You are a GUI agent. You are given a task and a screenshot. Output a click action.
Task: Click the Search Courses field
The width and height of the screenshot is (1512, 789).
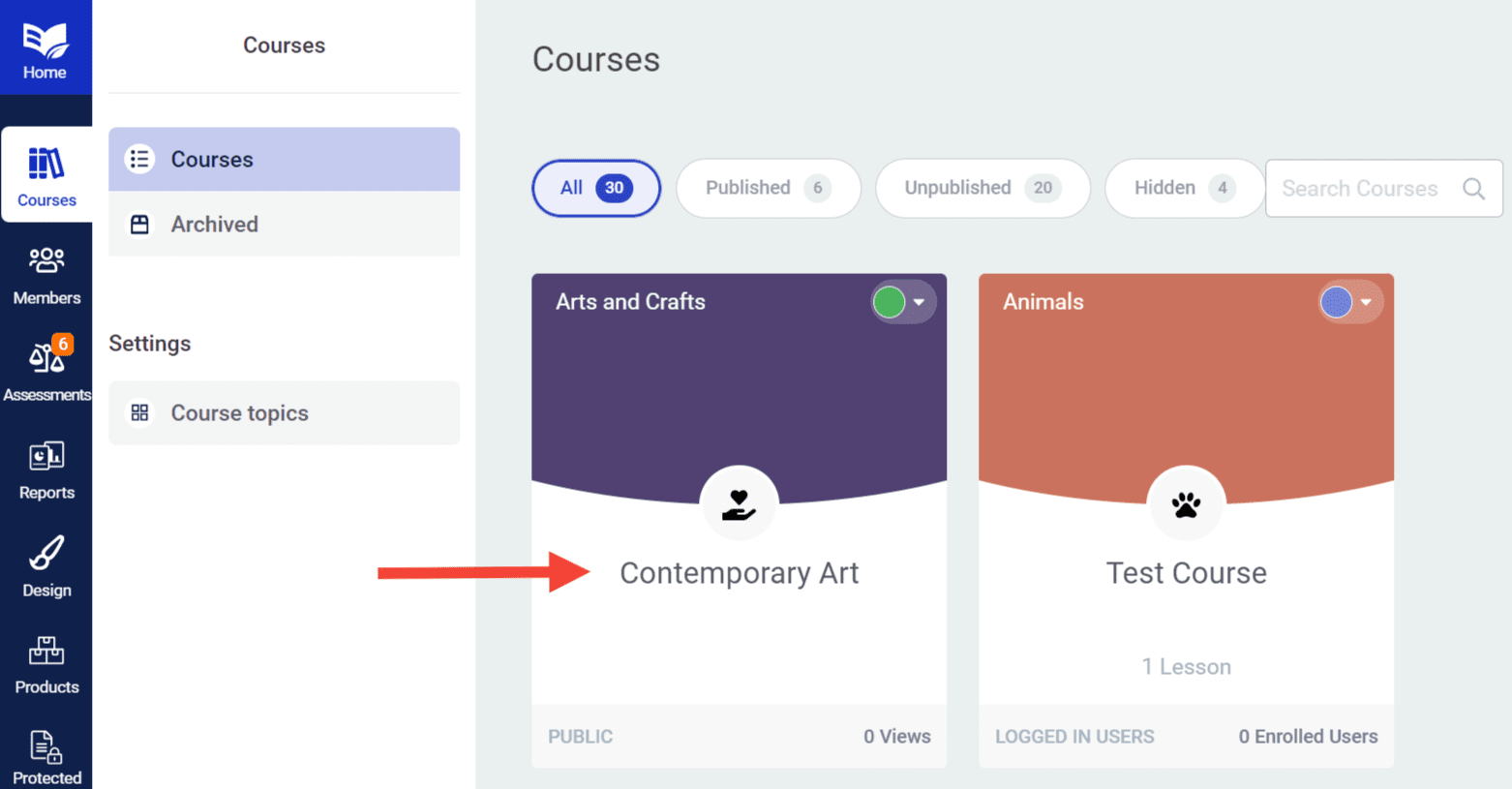(x=1383, y=189)
